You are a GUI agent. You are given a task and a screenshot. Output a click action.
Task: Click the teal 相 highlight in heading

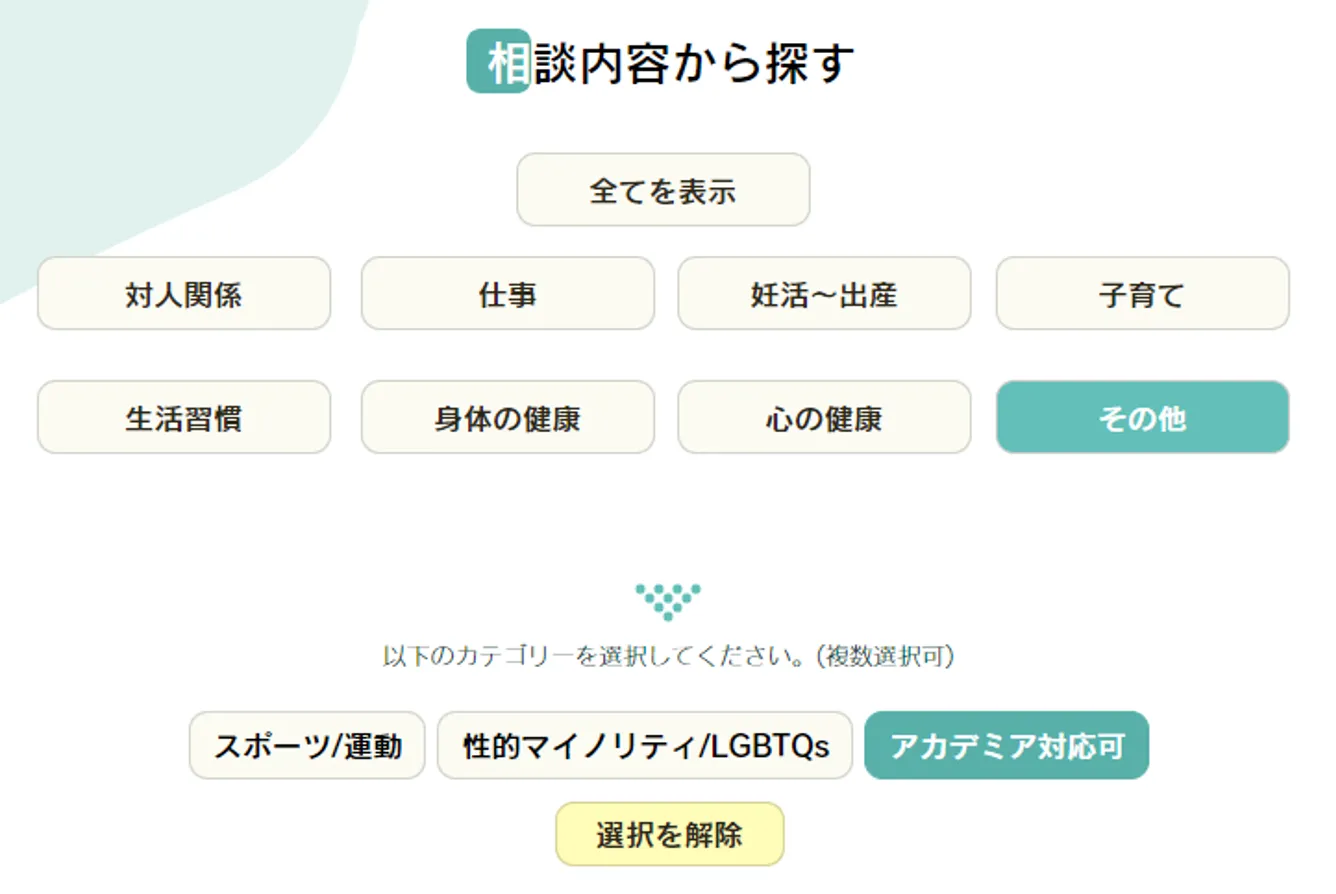point(498,62)
